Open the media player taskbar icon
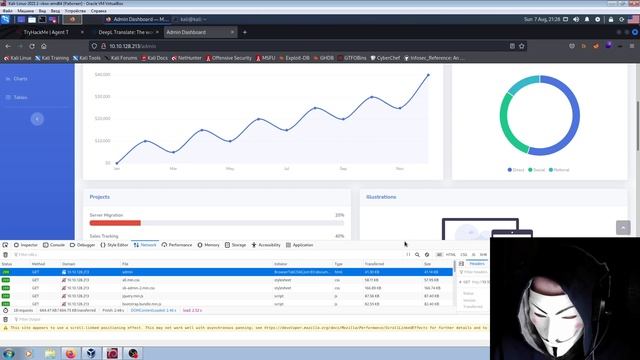The height and width of the screenshot is (360, 640). (x=29, y=353)
